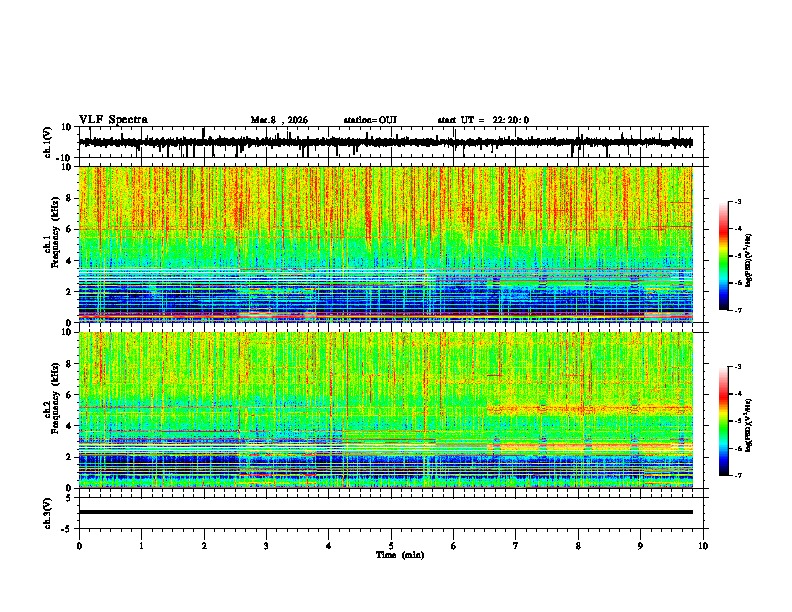Click the 'ch.1(V)' waveform axis label
Image resolution: width=792 pixels, height=612 pixels.
(48, 142)
